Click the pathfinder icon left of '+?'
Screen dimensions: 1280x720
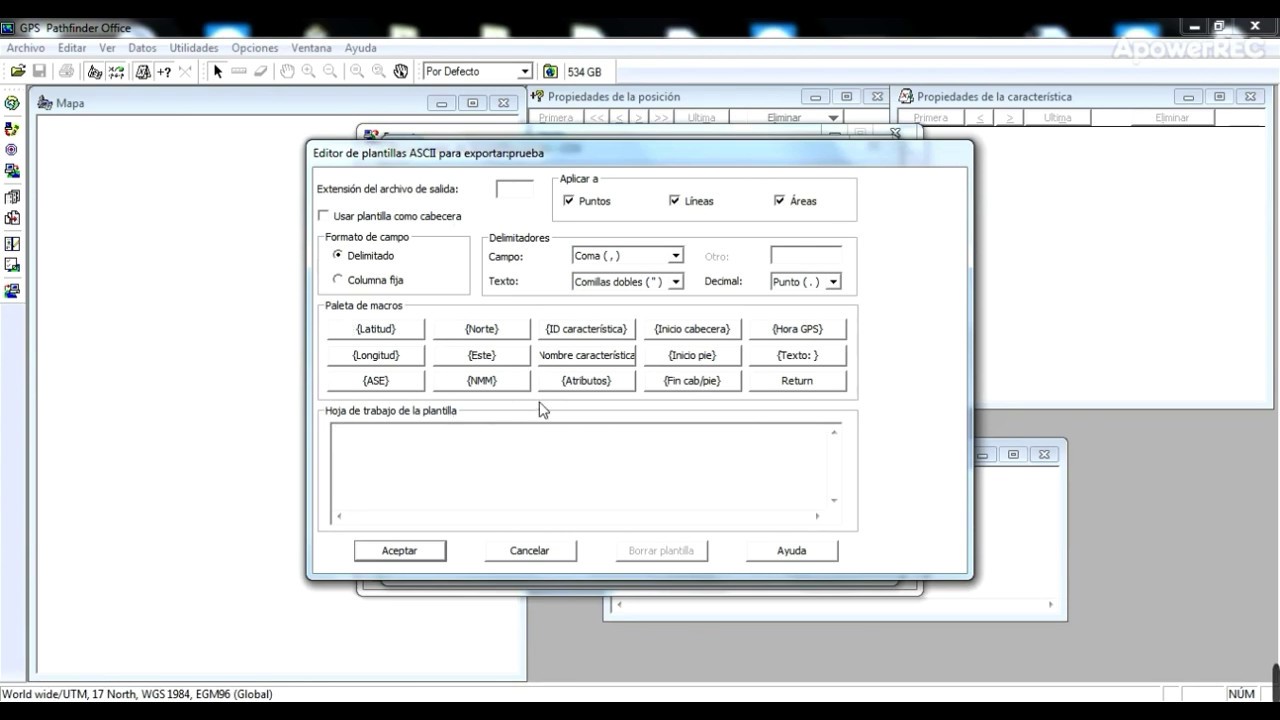click(x=143, y=71)
